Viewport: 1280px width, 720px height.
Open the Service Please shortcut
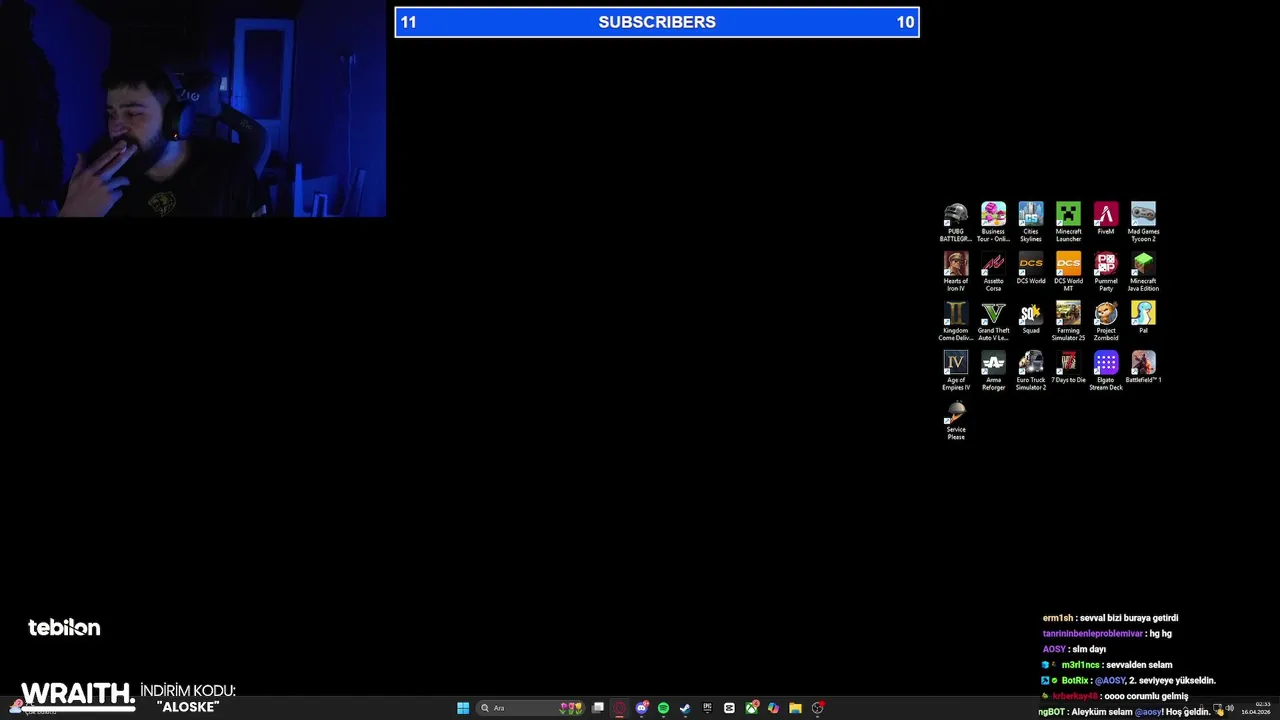(956, 420)
